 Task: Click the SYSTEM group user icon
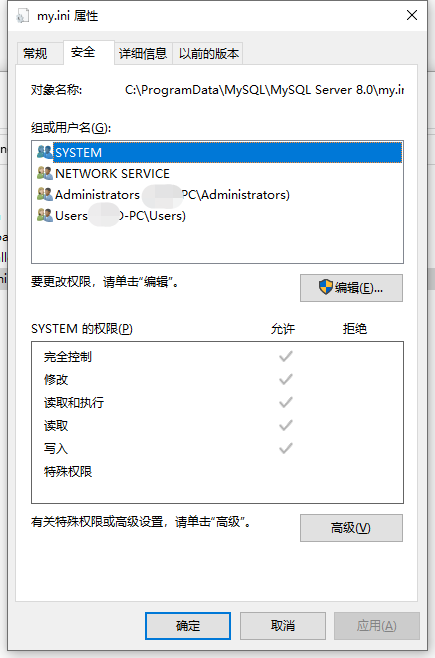click(44, 152)
